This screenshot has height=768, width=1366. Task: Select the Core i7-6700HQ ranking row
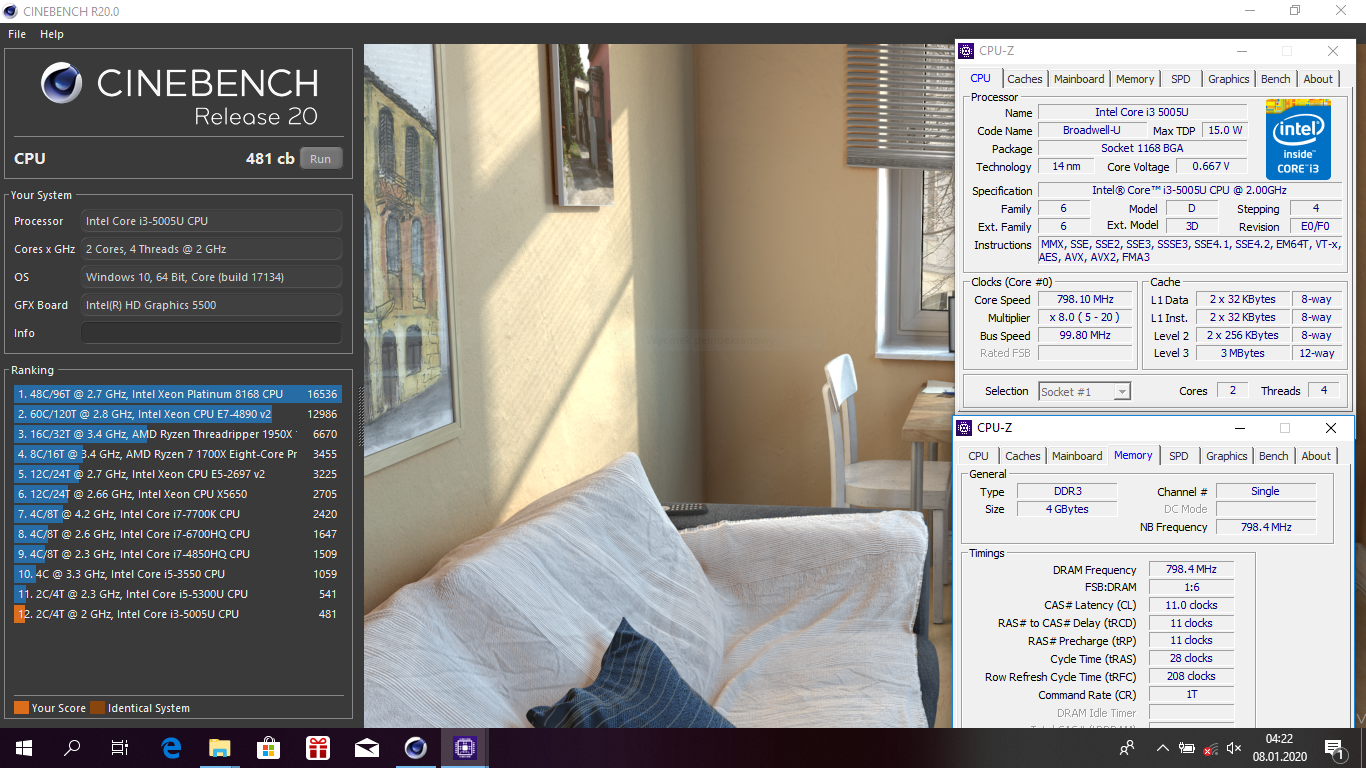pyautogui.click(x=178, y=534)
